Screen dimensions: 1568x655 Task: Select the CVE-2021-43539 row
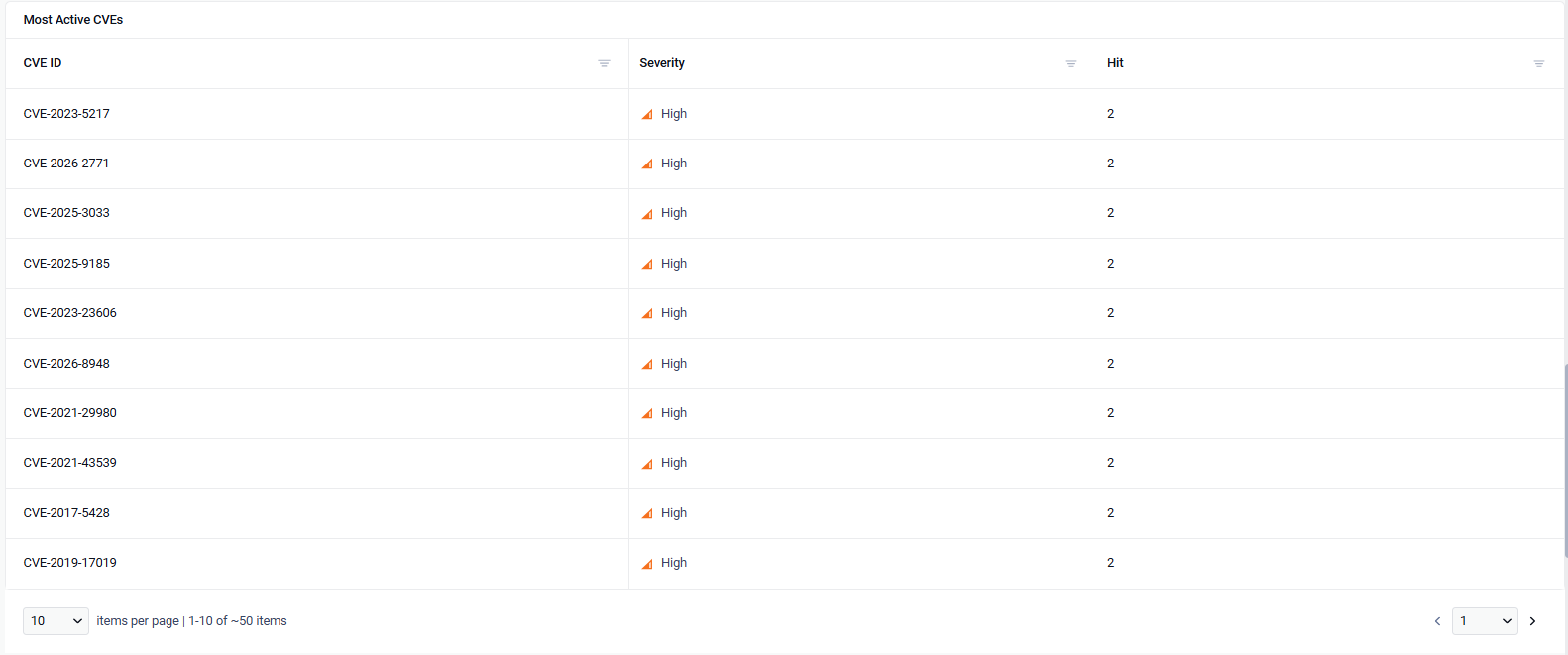pyautogui.click(x=784, y=463)
